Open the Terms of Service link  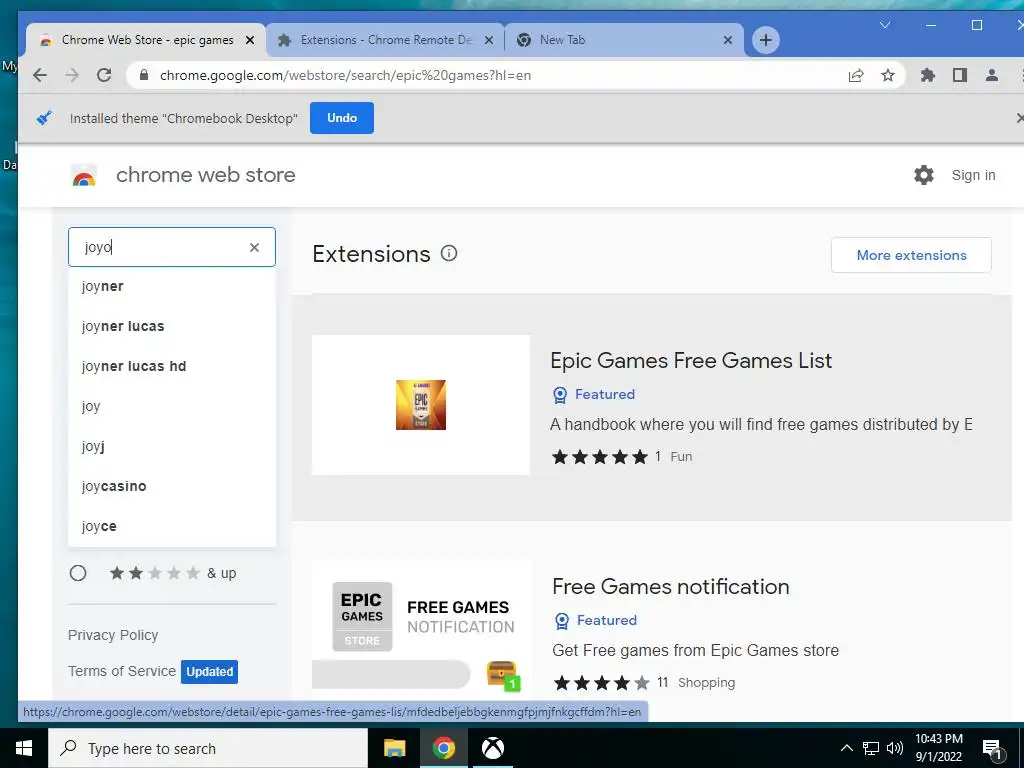pyautogui.click(x=122, y=671)
